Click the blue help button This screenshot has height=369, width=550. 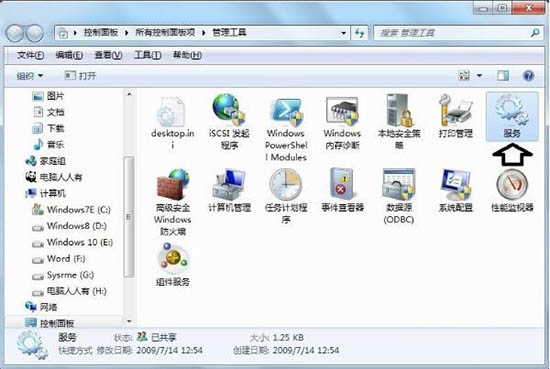point(528,75)
